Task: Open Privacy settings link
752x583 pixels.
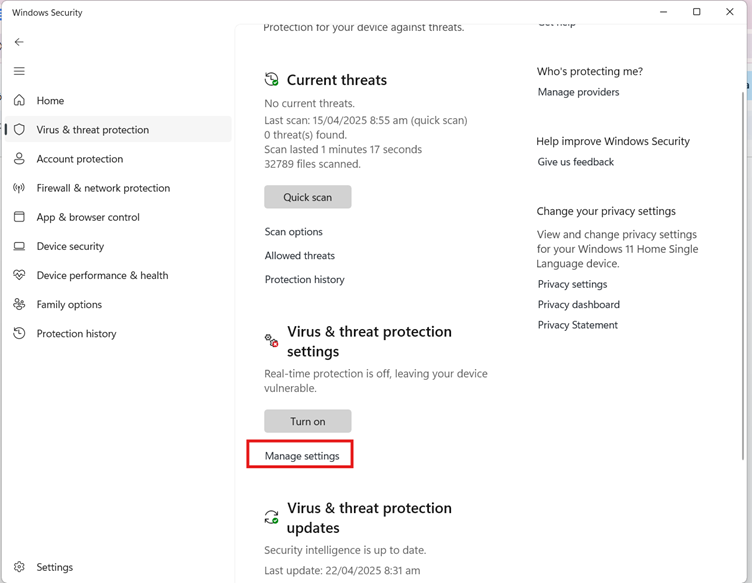Action: click(x=572, y=284)
